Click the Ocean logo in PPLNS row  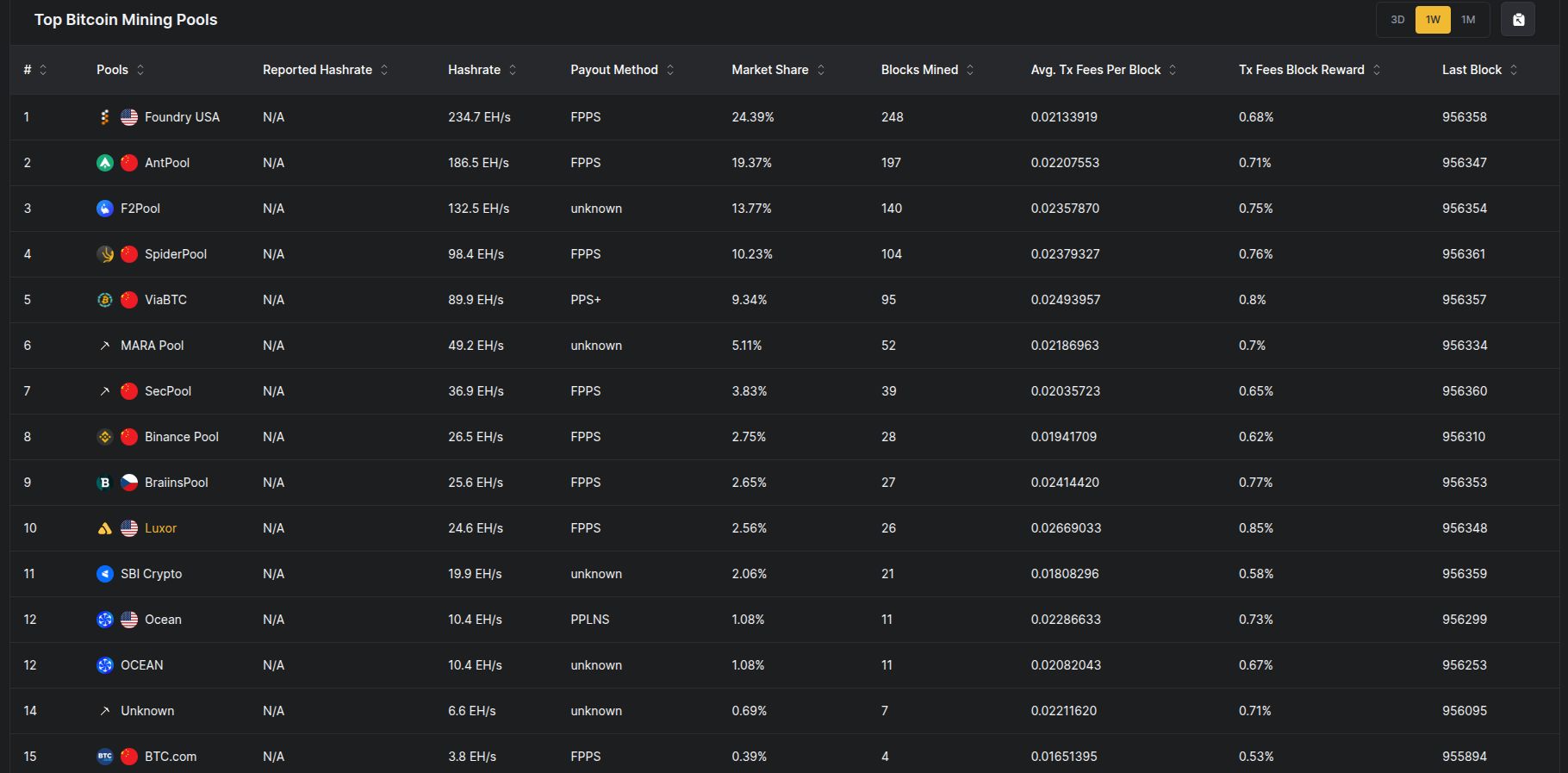click(x=105, y=620)
